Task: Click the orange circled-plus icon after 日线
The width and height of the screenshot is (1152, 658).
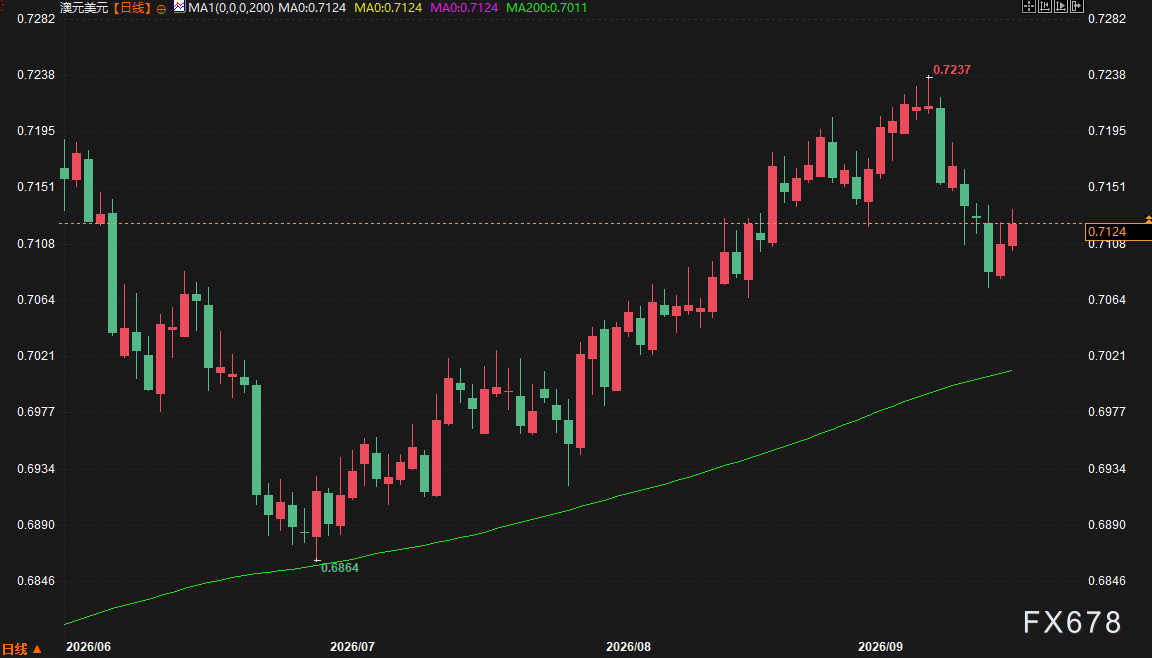Action: [x=161, y=9]
